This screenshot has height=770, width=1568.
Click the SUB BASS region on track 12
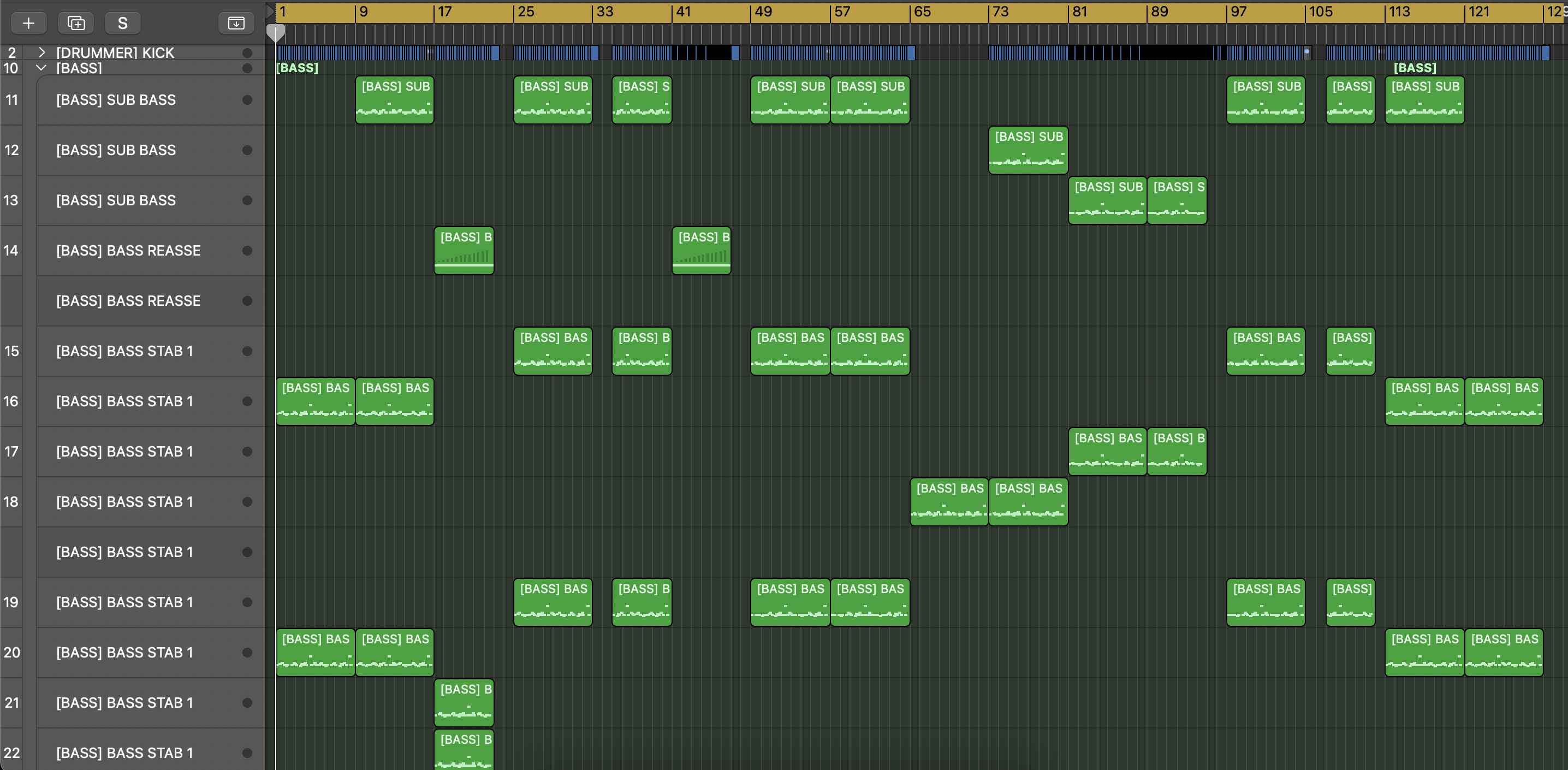[1028, 150]
